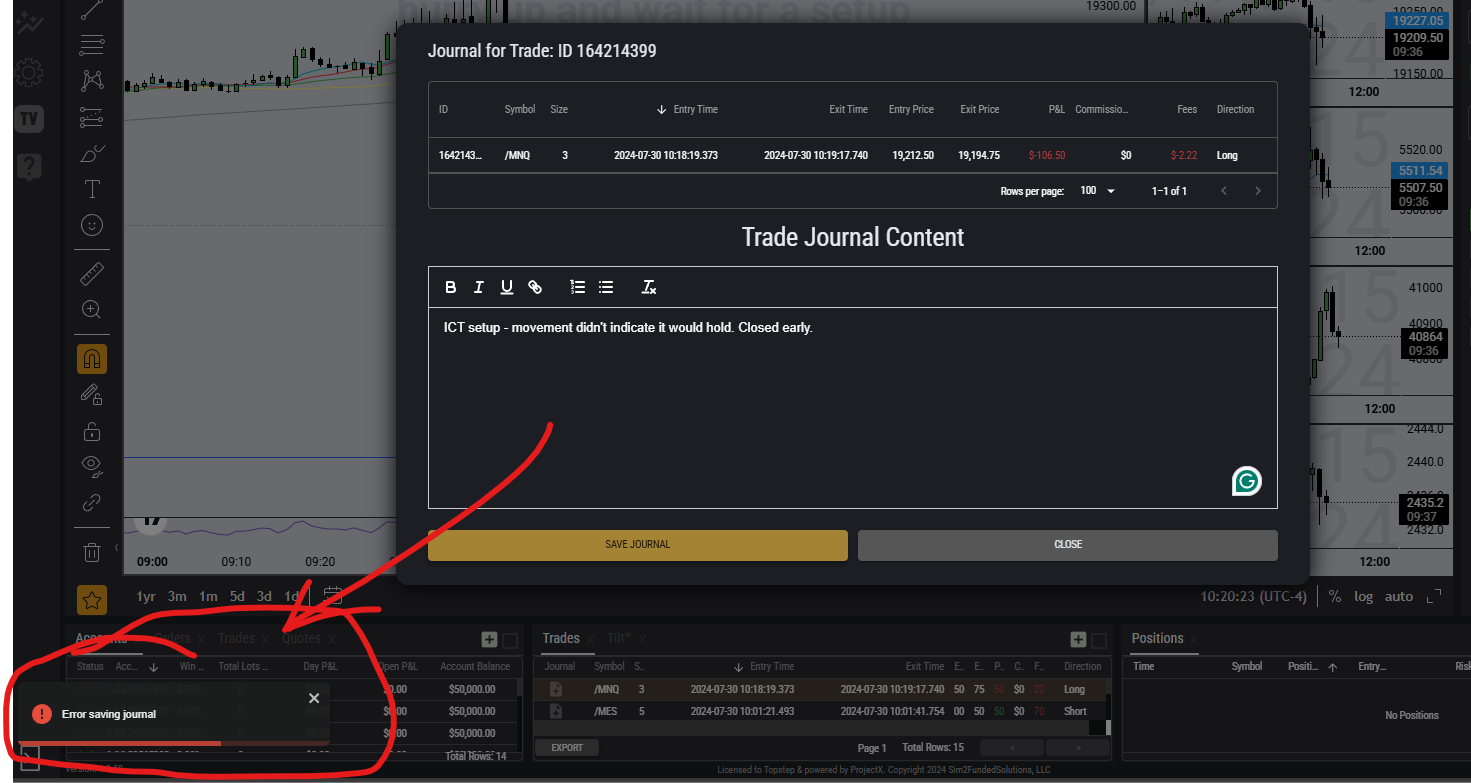Click the Save Journal button

(x=637, y=545)
